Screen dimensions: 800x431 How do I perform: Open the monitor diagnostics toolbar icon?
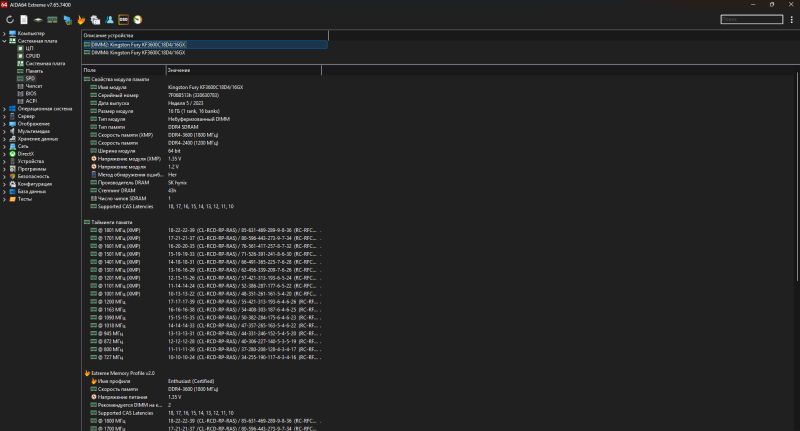click(x=66, y=19)
